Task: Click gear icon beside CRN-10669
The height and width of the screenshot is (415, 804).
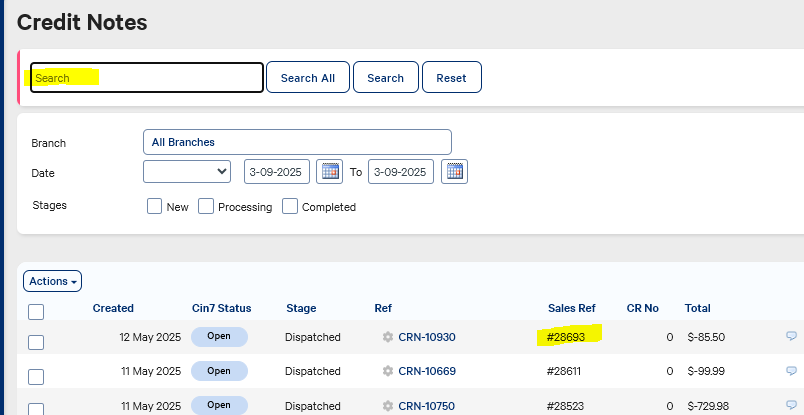Action: tap(388, 372)
